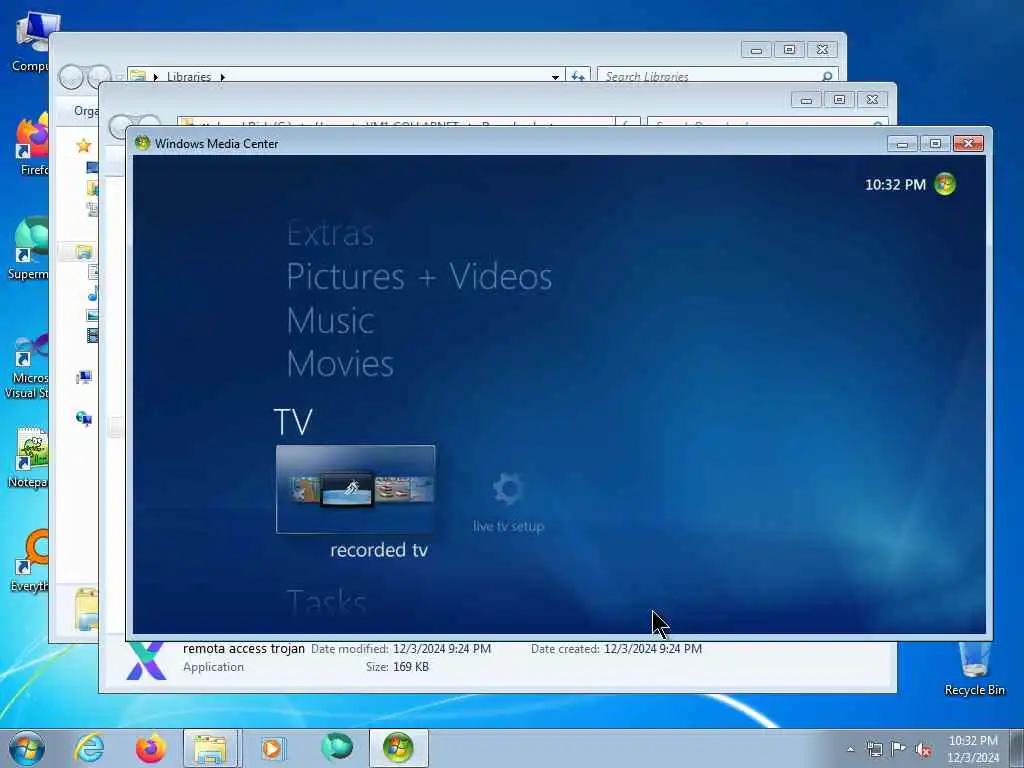
Task: Click the Date created value in details pane
Action: point(652,649)
